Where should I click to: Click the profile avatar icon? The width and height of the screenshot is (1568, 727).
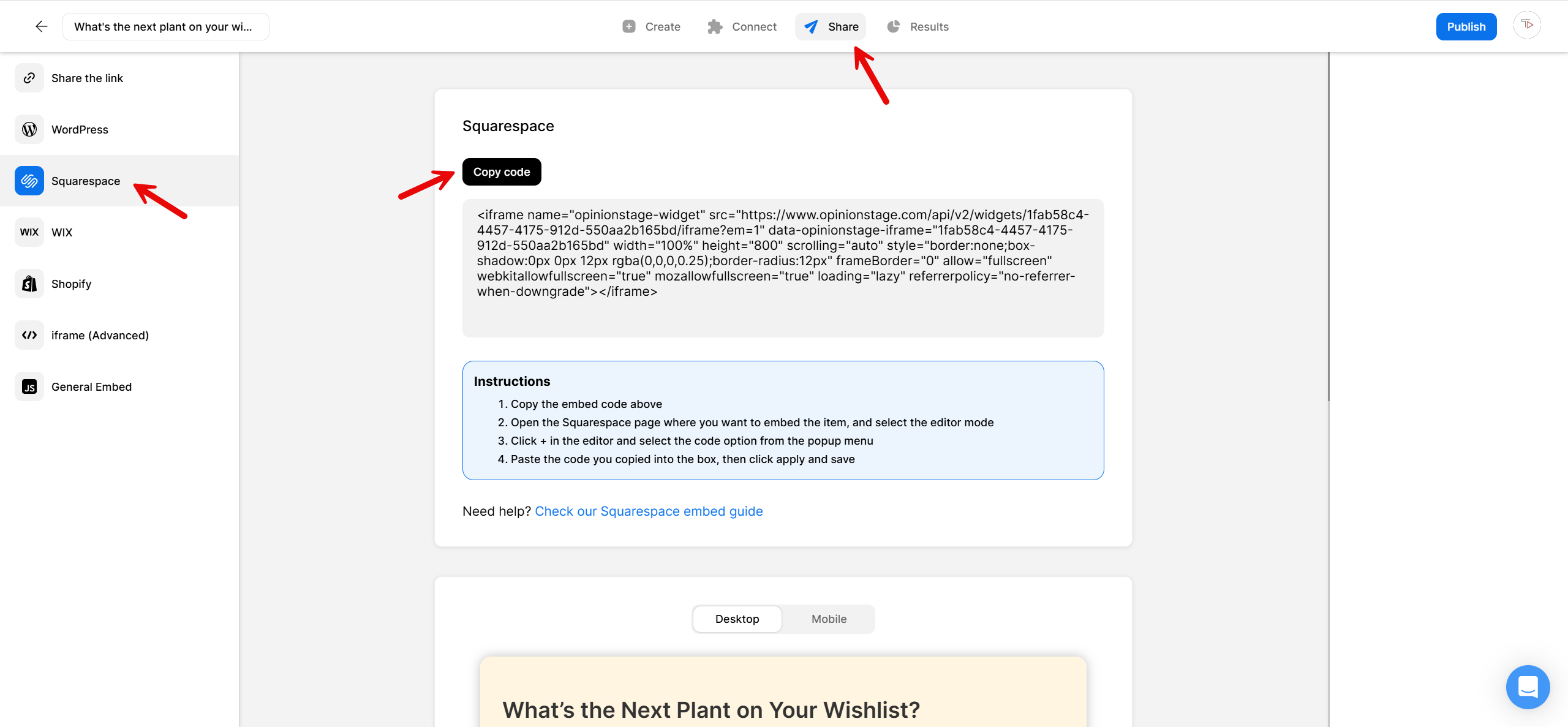pos(1527,25)
